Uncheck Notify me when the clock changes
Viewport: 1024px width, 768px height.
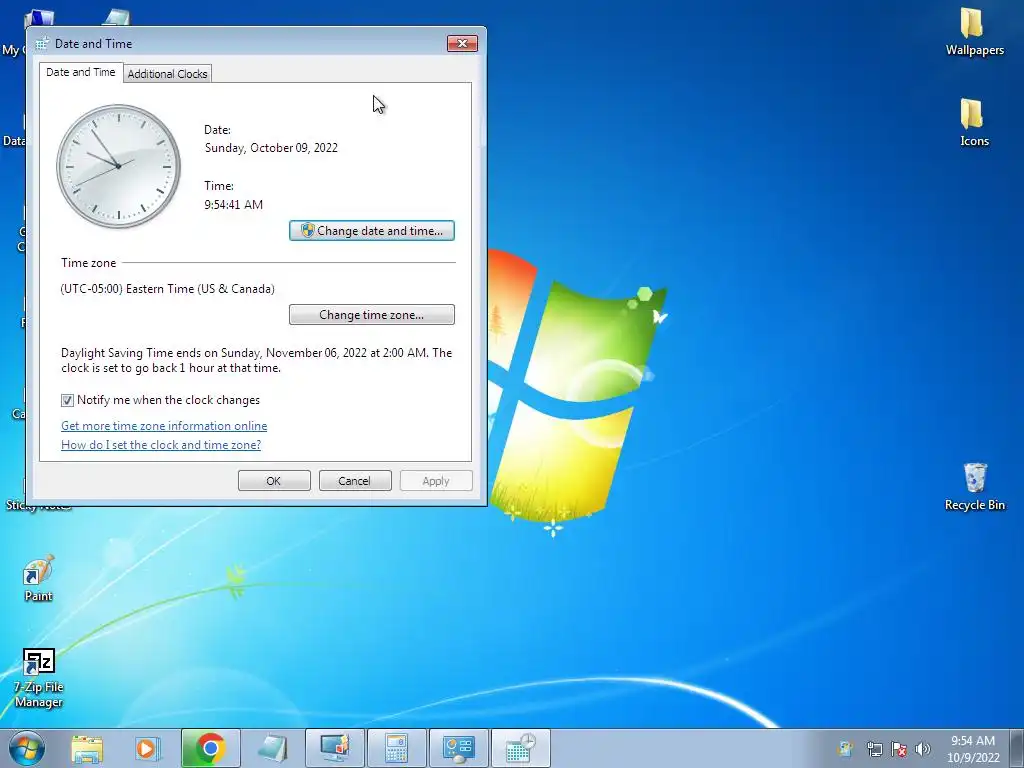(67, 400)
